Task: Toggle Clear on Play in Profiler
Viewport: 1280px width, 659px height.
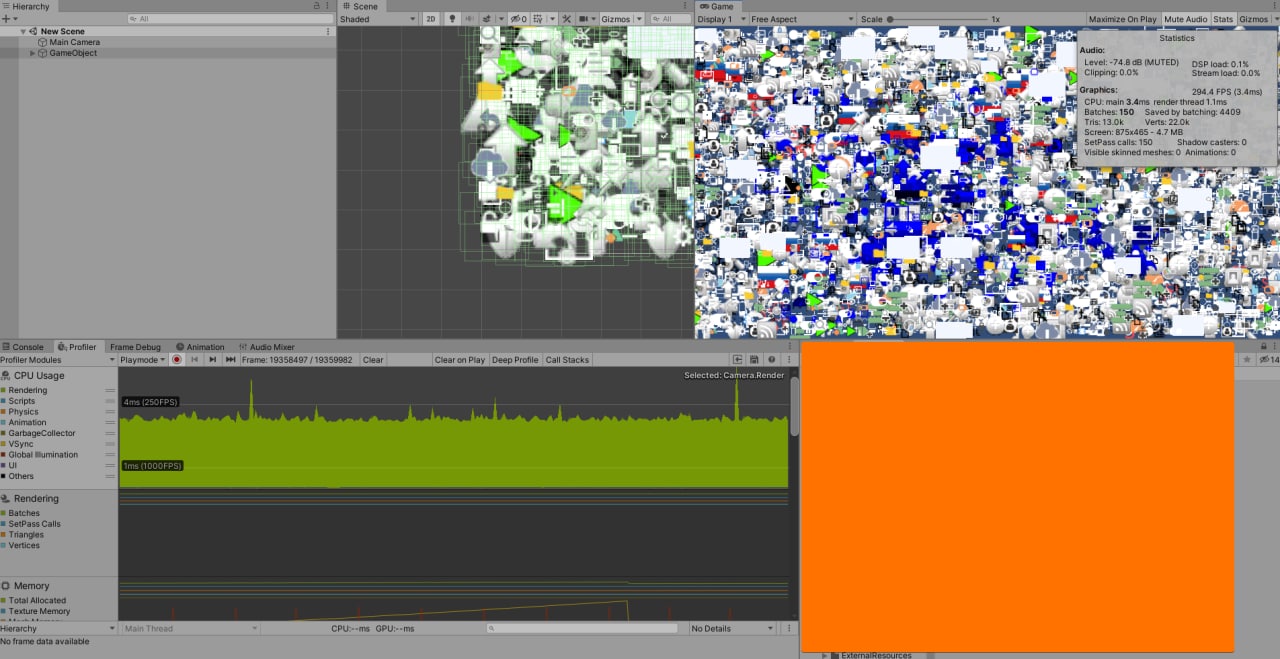Action: coord(460,360)
